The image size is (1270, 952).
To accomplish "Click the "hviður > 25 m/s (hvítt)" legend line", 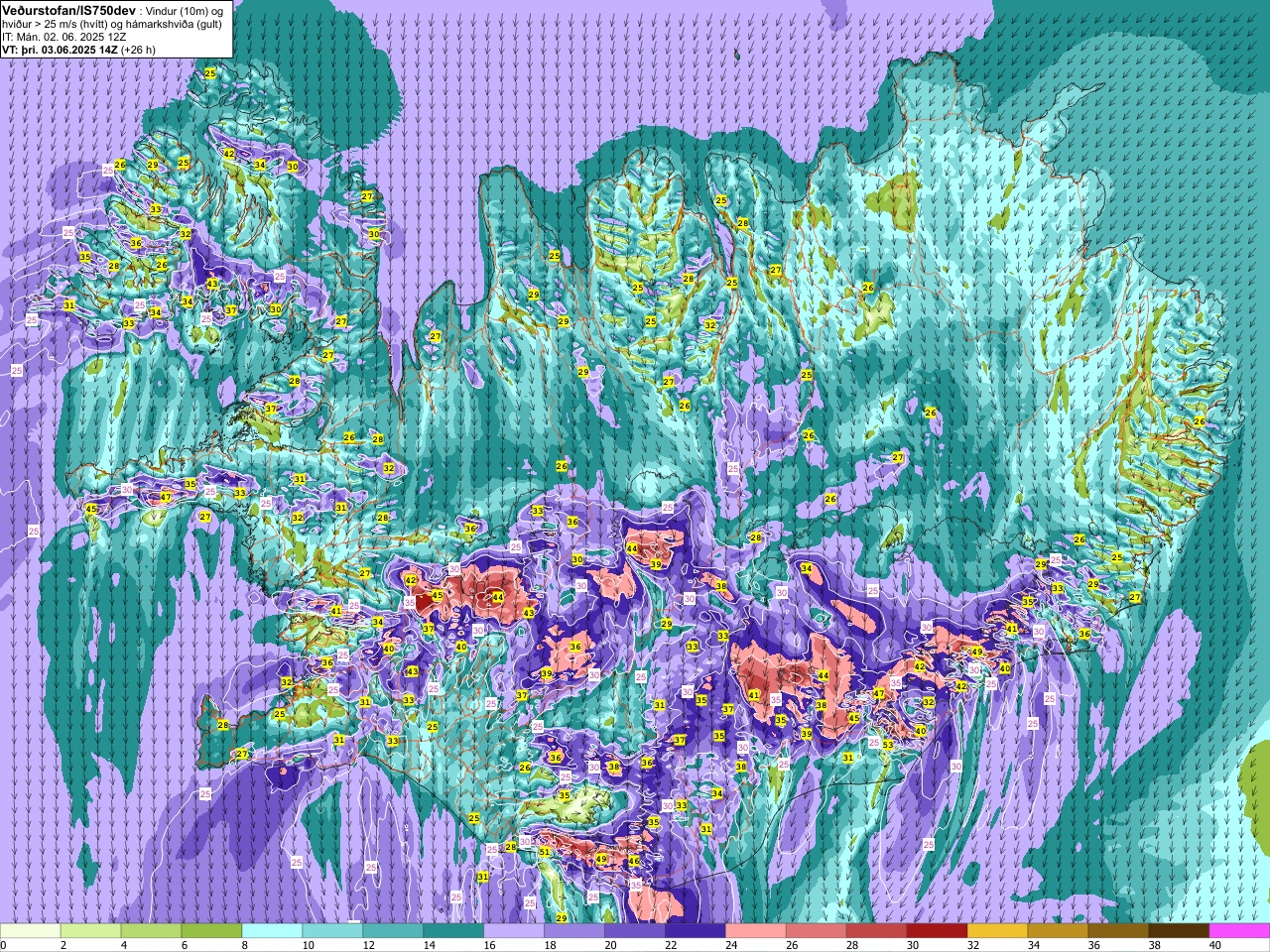I will coord(57,23).
